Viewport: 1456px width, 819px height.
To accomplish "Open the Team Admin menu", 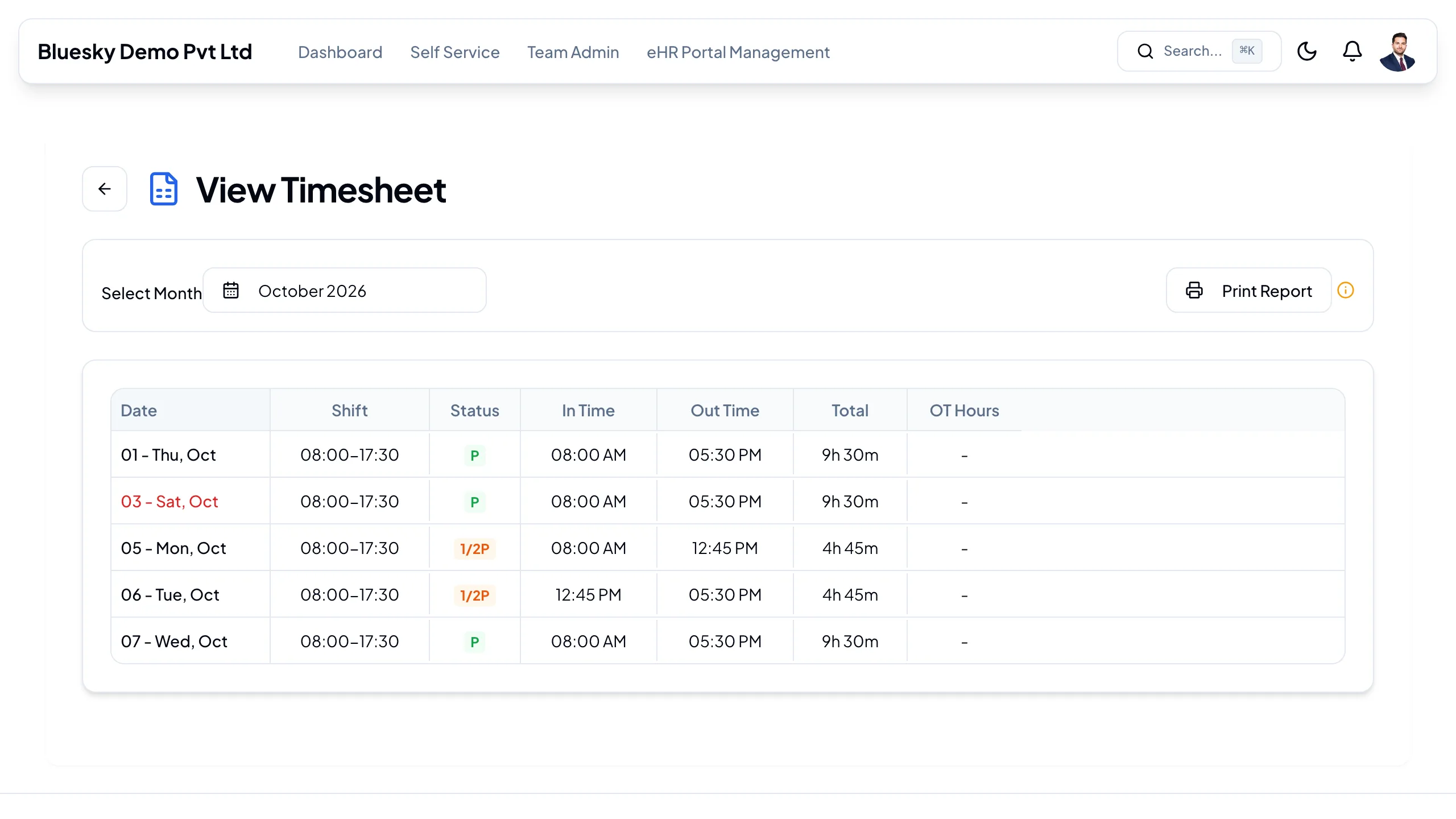I will point(573,52).
